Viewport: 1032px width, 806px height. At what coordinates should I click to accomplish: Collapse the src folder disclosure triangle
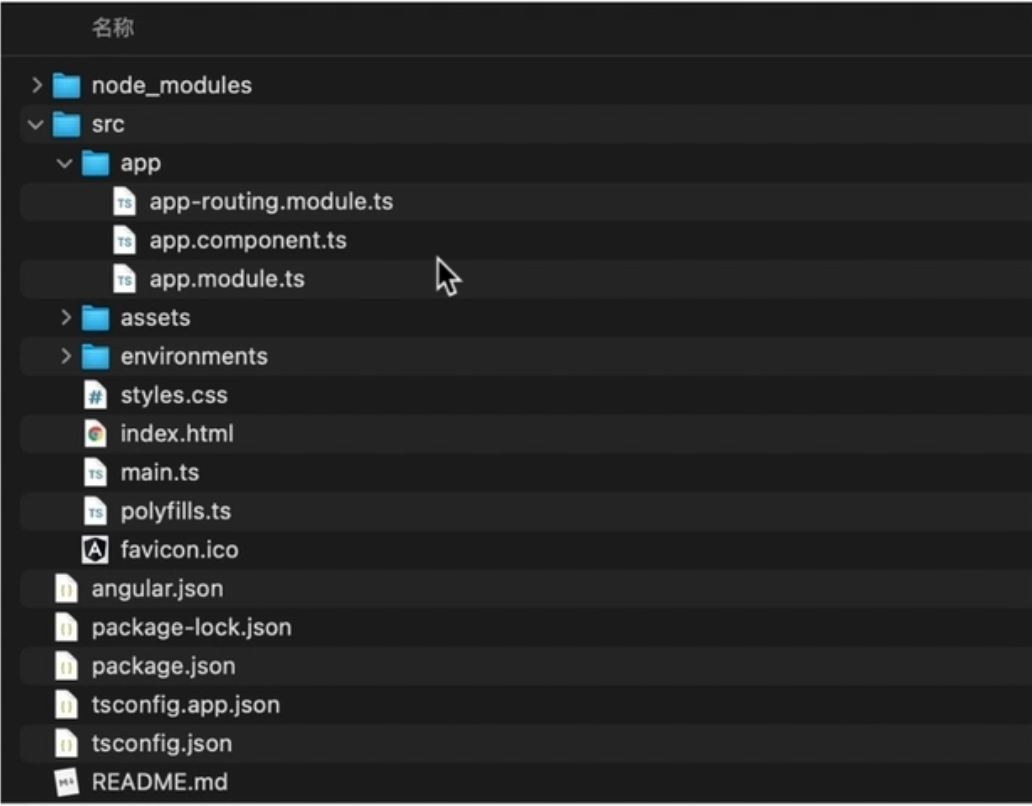(x=35, y=123)
